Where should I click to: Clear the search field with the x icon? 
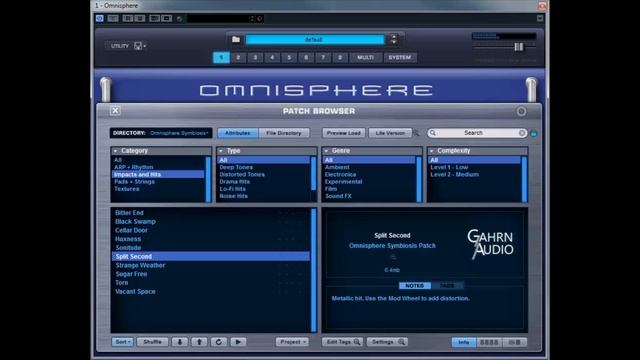(x=522, y=133)
